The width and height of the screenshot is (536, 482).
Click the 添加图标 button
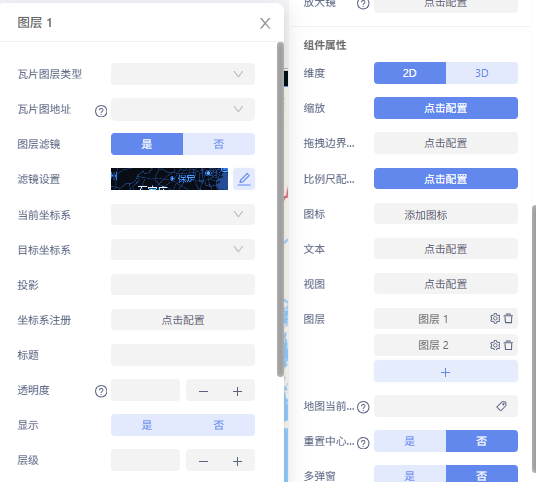[446, 214]
